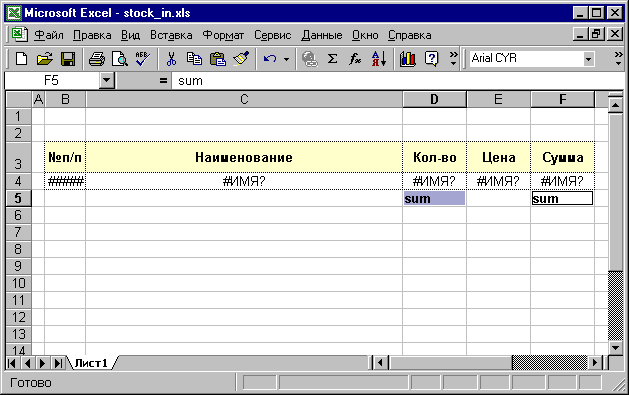Switch to the Лист1 sheet tab
The height and width of the screenshot is (395, 629).
pos(91,363)
